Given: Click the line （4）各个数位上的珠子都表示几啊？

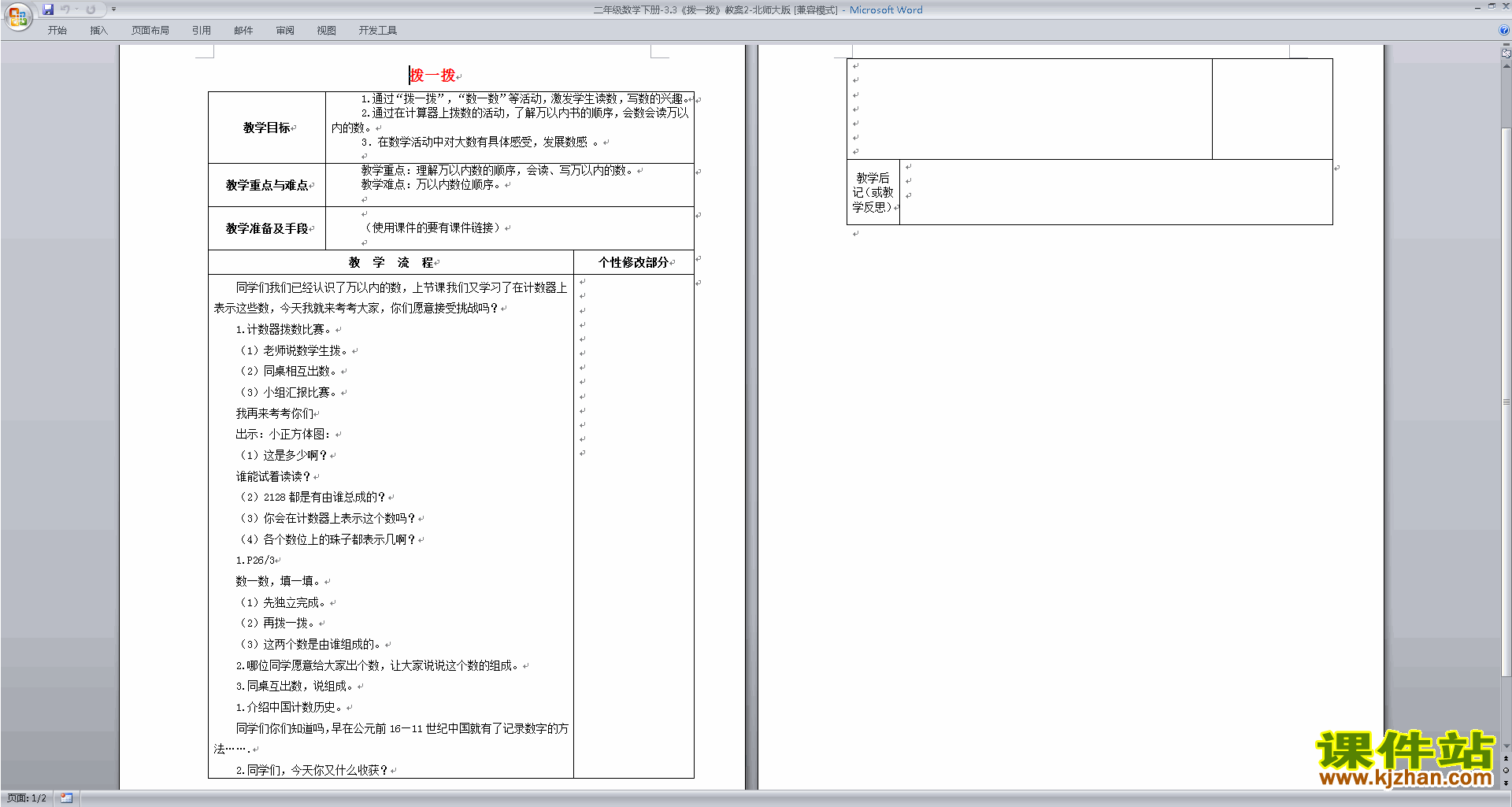Looking at the screenshot, I should pyautogui.click(x=326, y=539).
